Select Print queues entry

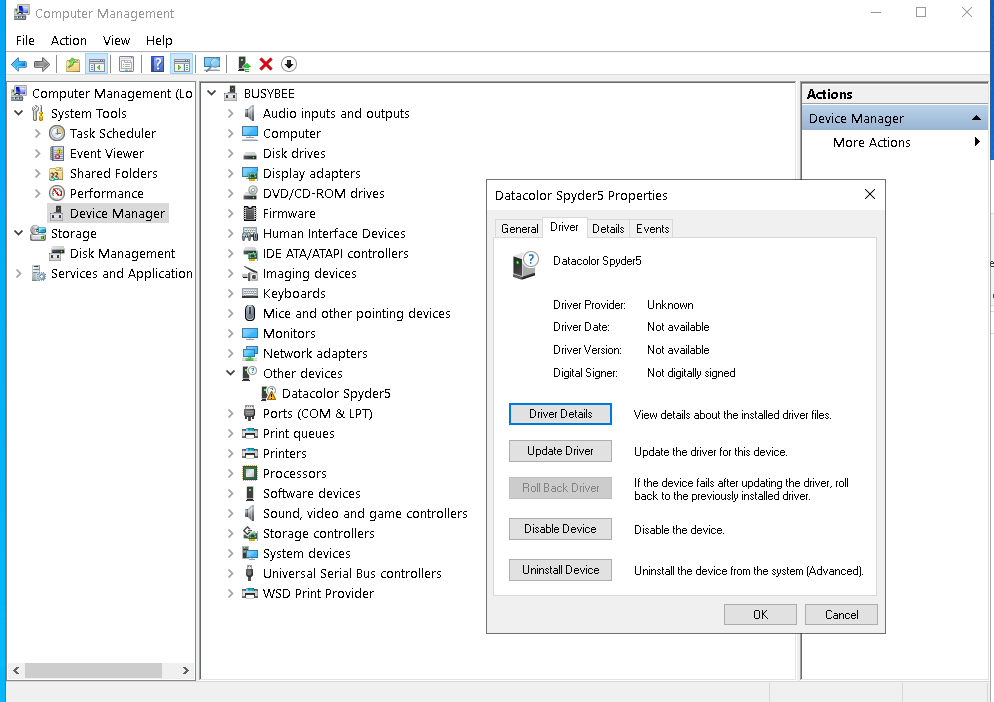[299, 434]
